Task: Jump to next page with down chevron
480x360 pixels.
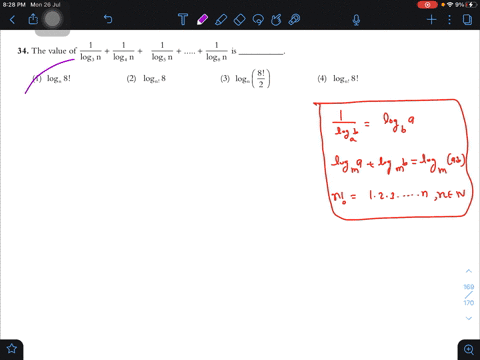Action: click(x=469, y=318)
